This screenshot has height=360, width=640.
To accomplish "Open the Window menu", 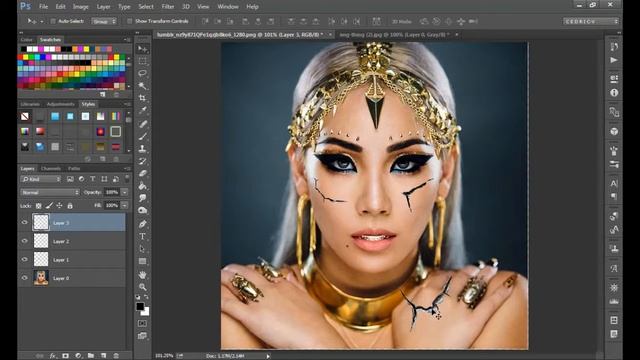I will tap(228, 7).
